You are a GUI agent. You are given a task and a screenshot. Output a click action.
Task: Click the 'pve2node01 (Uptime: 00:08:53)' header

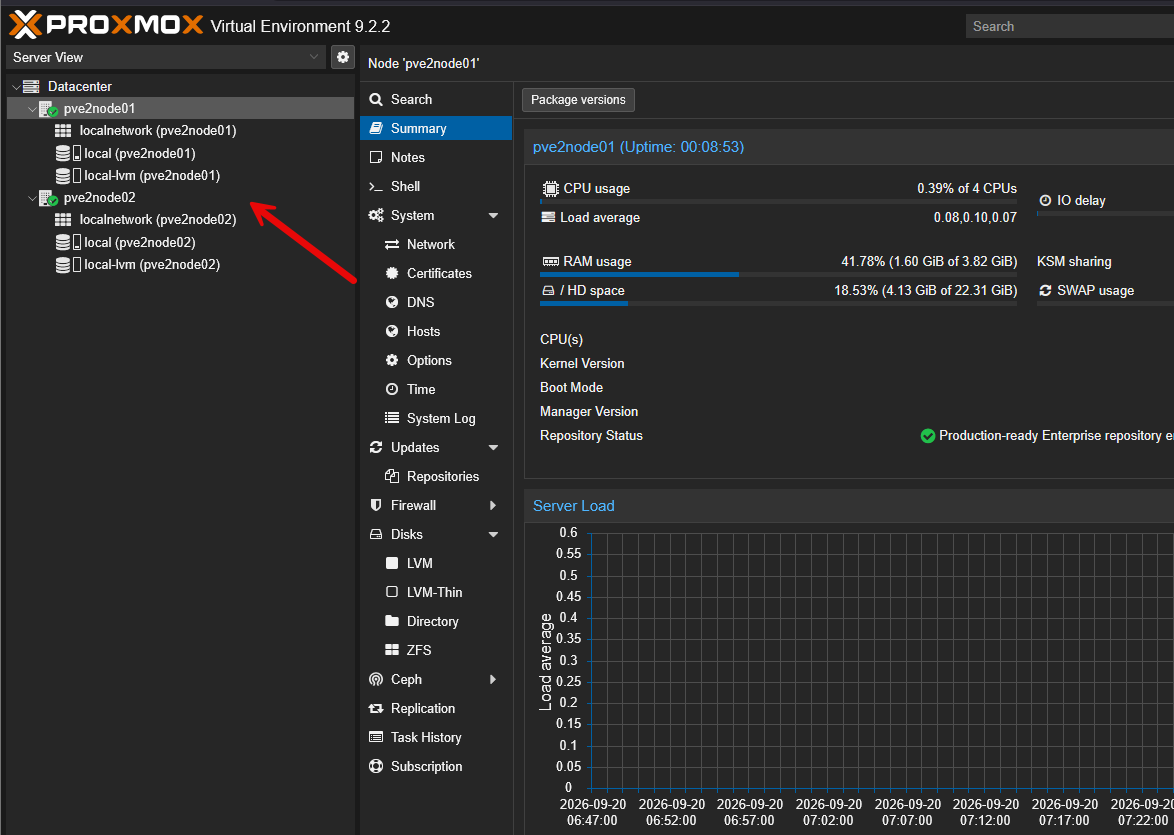coord(639,147)
